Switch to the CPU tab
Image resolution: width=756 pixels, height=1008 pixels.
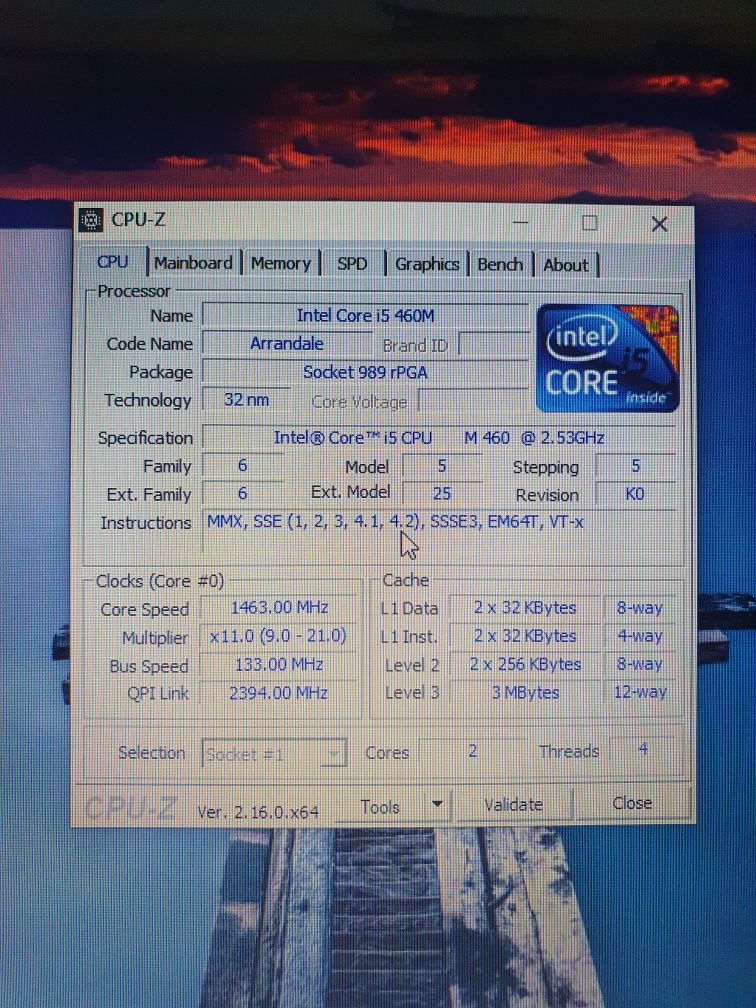[113, 262]
